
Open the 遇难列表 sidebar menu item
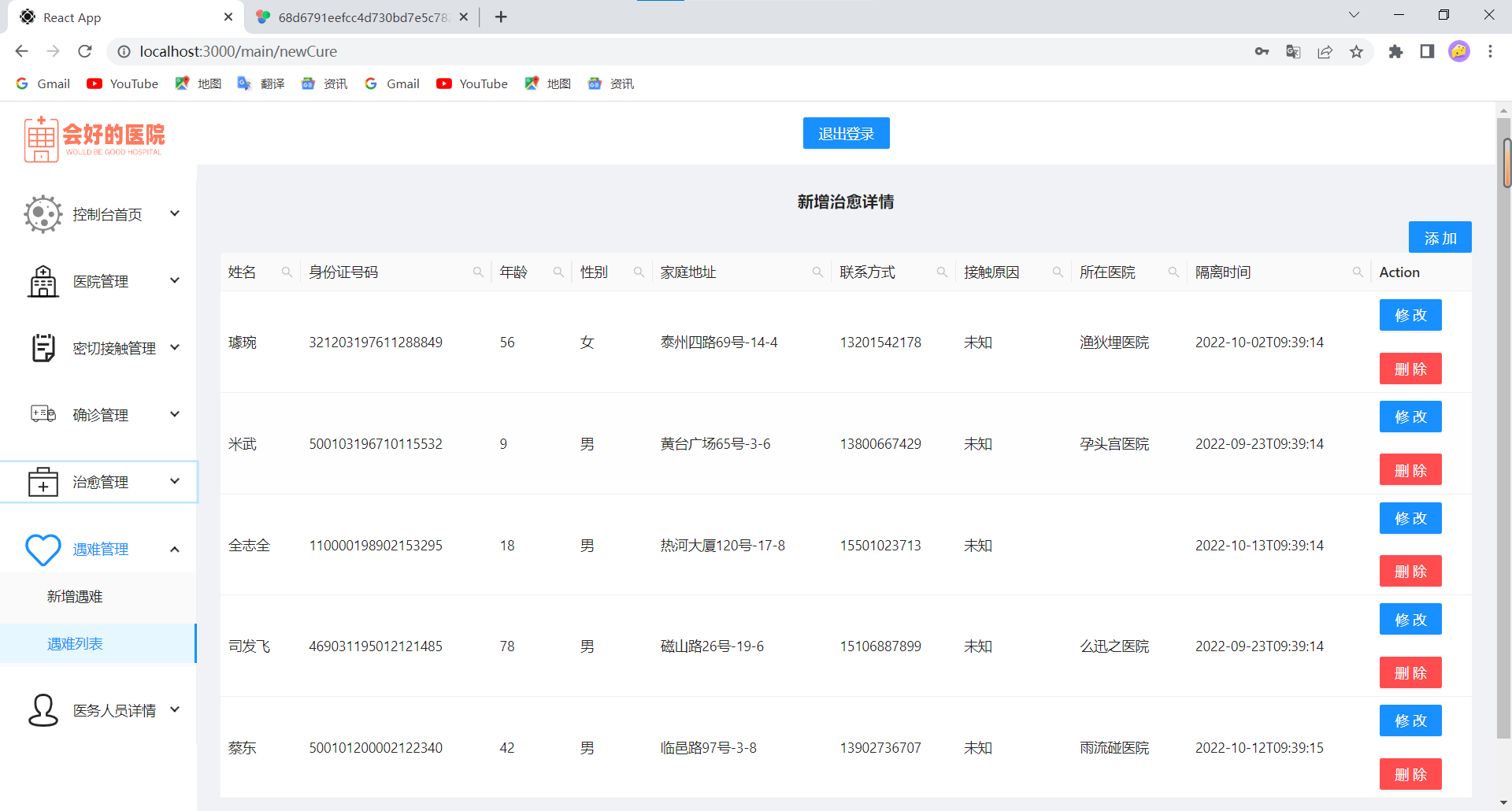(x=76, y=643)
